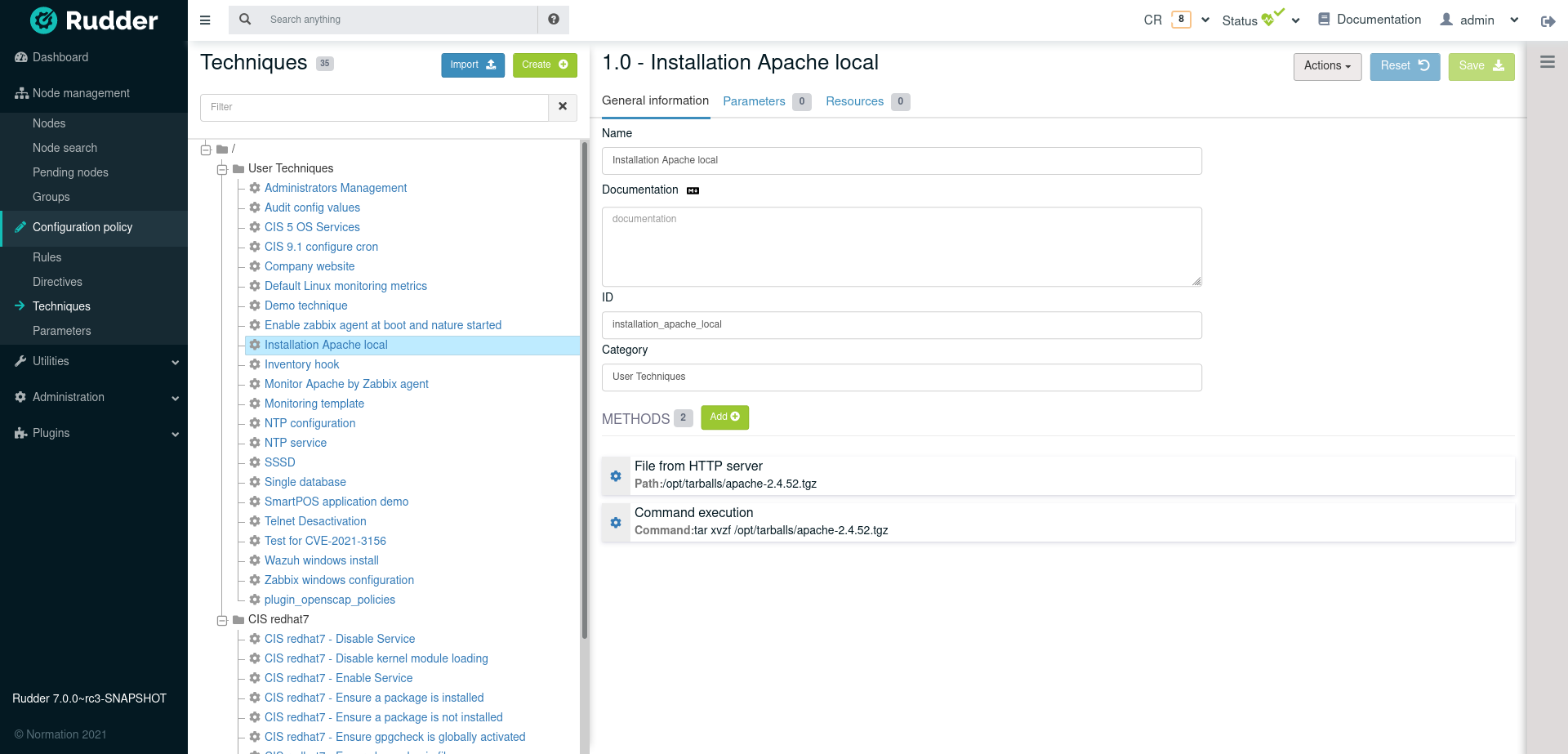
Task: Click the markdown icon next to Documentation label
Action: (x=693, y=190)
